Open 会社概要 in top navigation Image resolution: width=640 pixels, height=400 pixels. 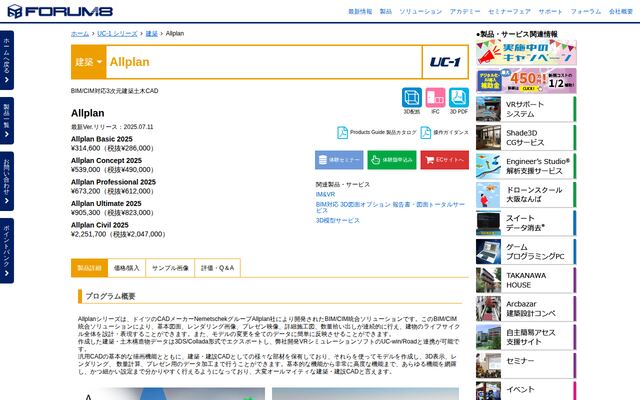[621, 11]
